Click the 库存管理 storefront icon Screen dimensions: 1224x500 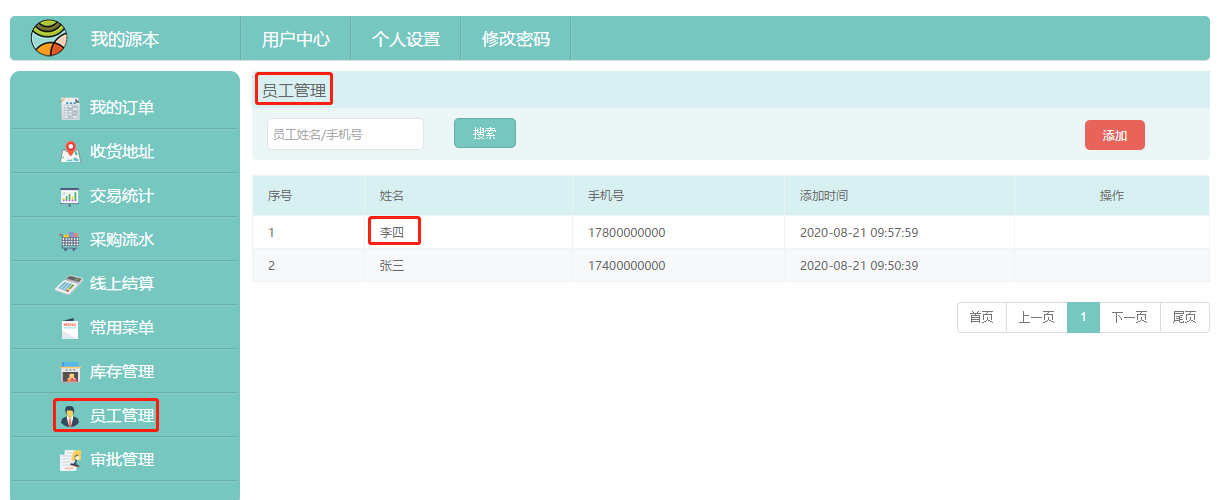(70, 372)
